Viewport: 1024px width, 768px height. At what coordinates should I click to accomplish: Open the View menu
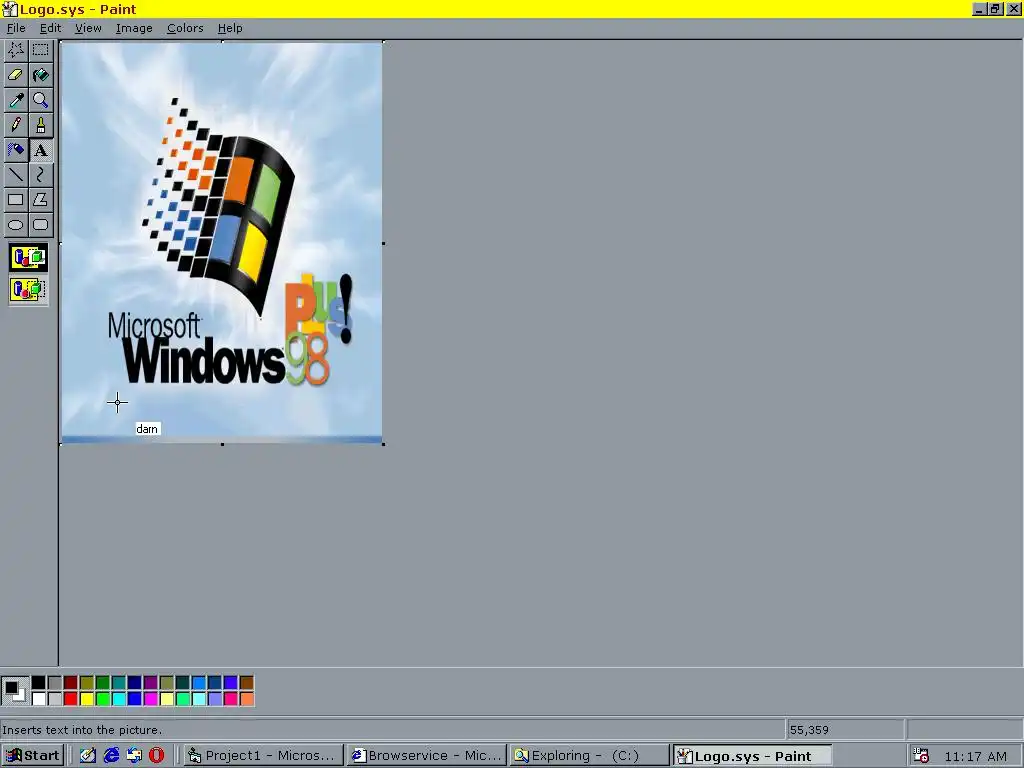click(88, 28)
